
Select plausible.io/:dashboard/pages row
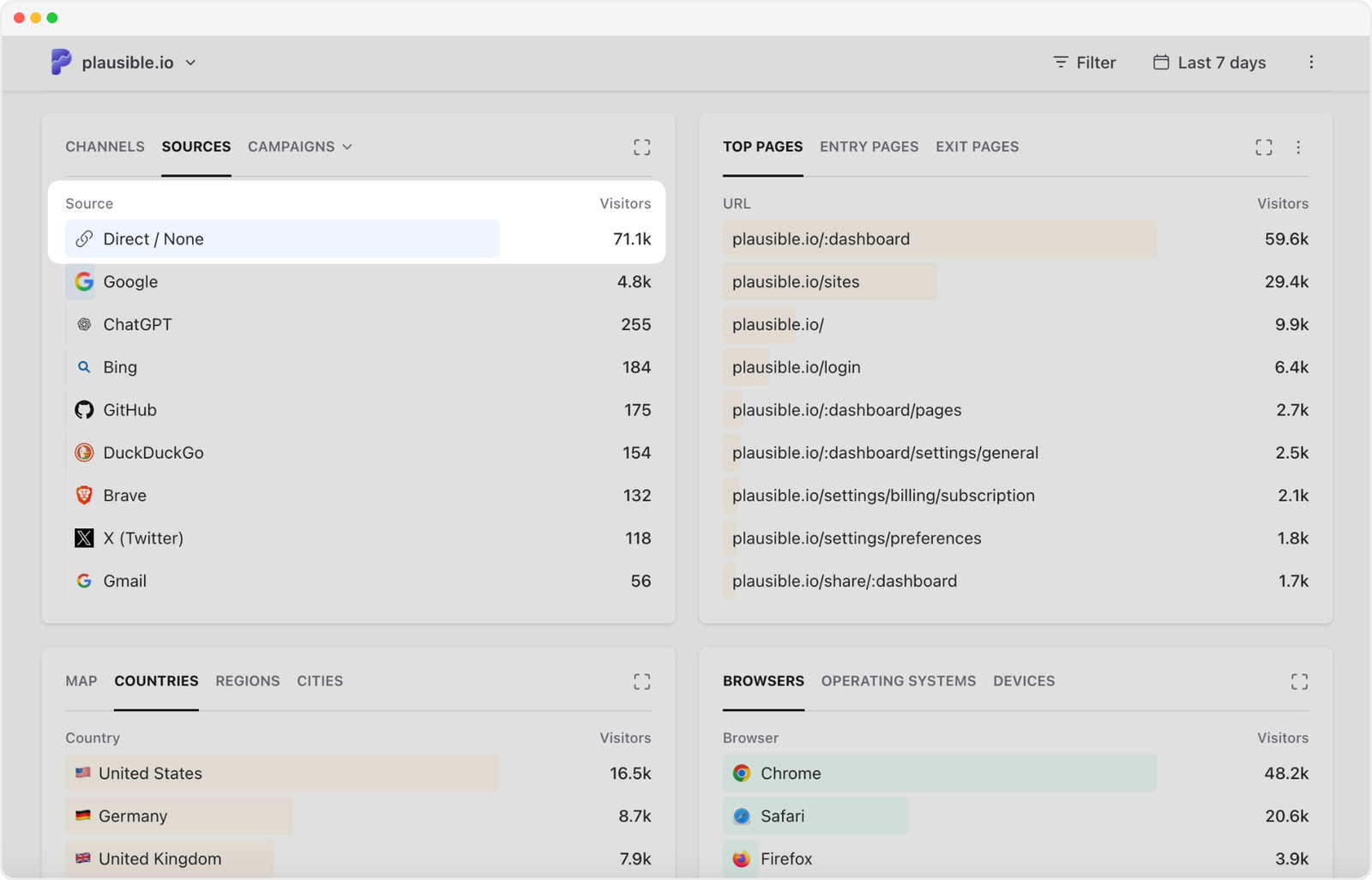(x=1015, y=410)
